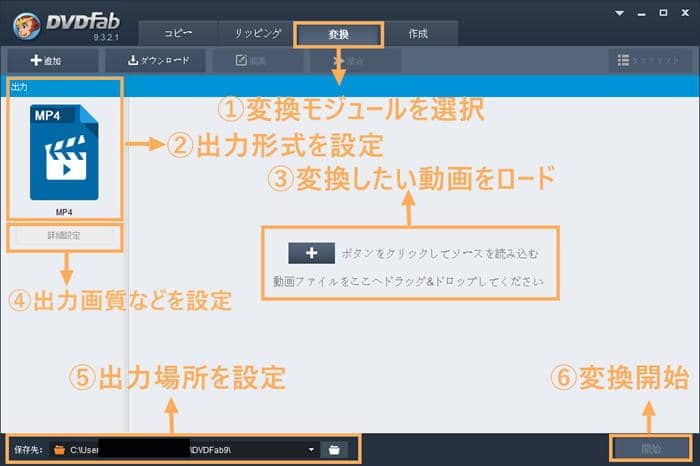
Task: Expand the 保存先 path dropdown arrow
Action: (x=312, y=449)
